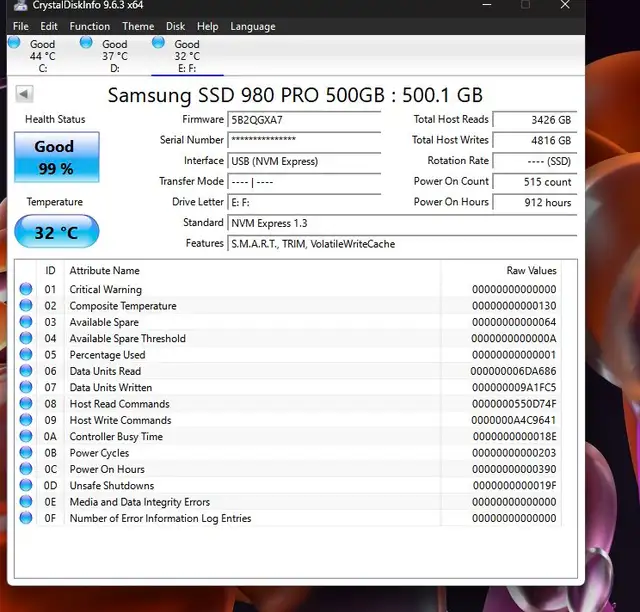Screen dimensions: 640x612
Task: Click status orb of Data Units Written row
Action: pos(26,387)
